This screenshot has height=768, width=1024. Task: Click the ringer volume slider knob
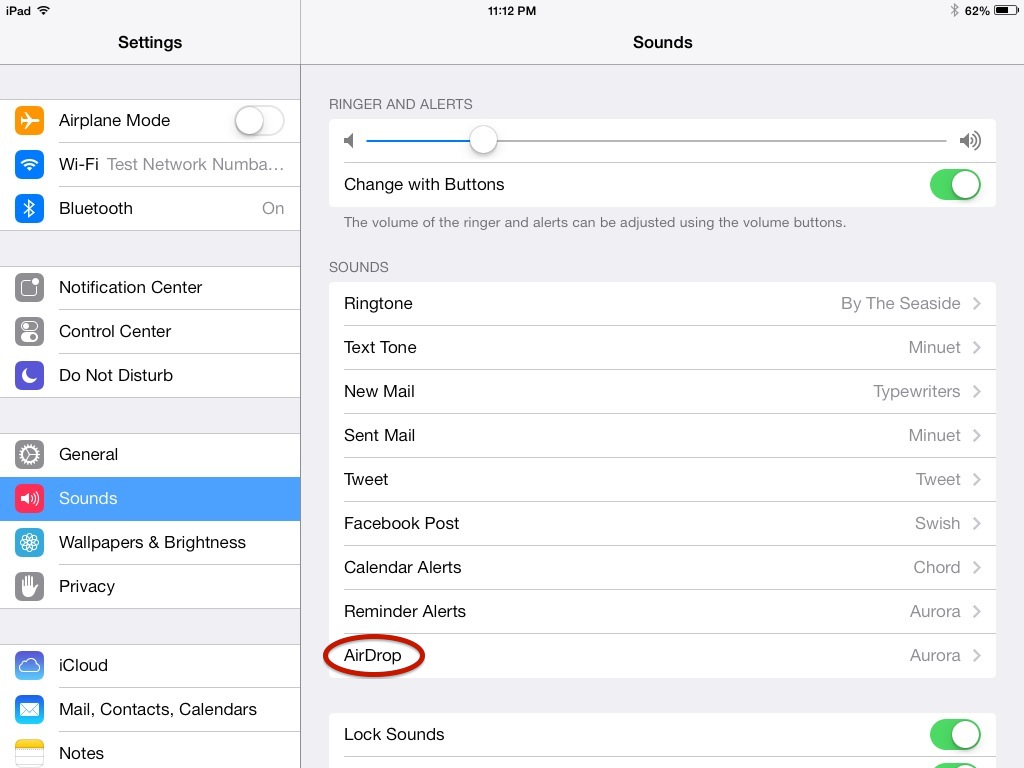[x=484, y=141]
